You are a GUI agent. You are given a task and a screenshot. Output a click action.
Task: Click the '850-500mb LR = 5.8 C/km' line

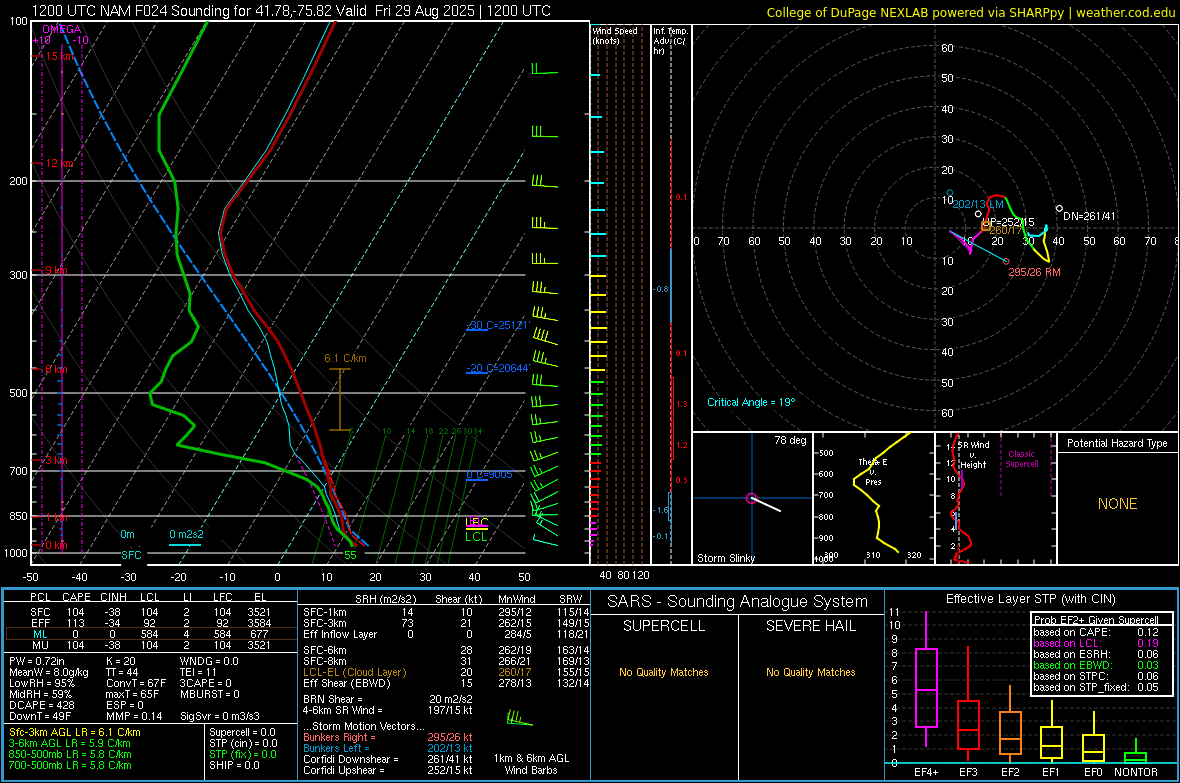click(x=70, y=754)
